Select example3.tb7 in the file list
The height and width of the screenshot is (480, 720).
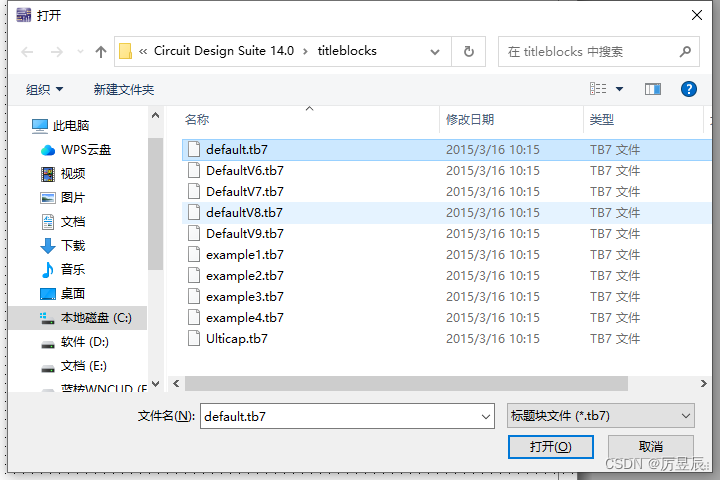click(x=244, y=296)
